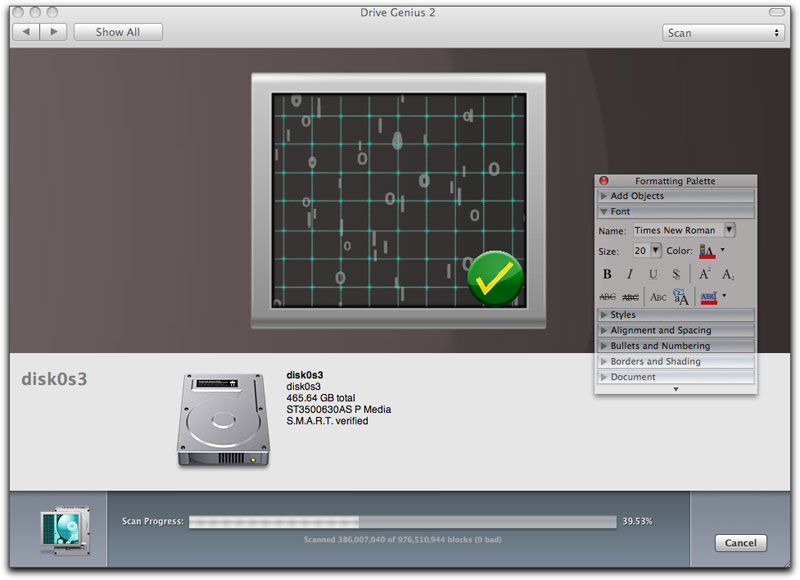
Task: Click the toolbar back arrow
Action: [x=26, y=32]
